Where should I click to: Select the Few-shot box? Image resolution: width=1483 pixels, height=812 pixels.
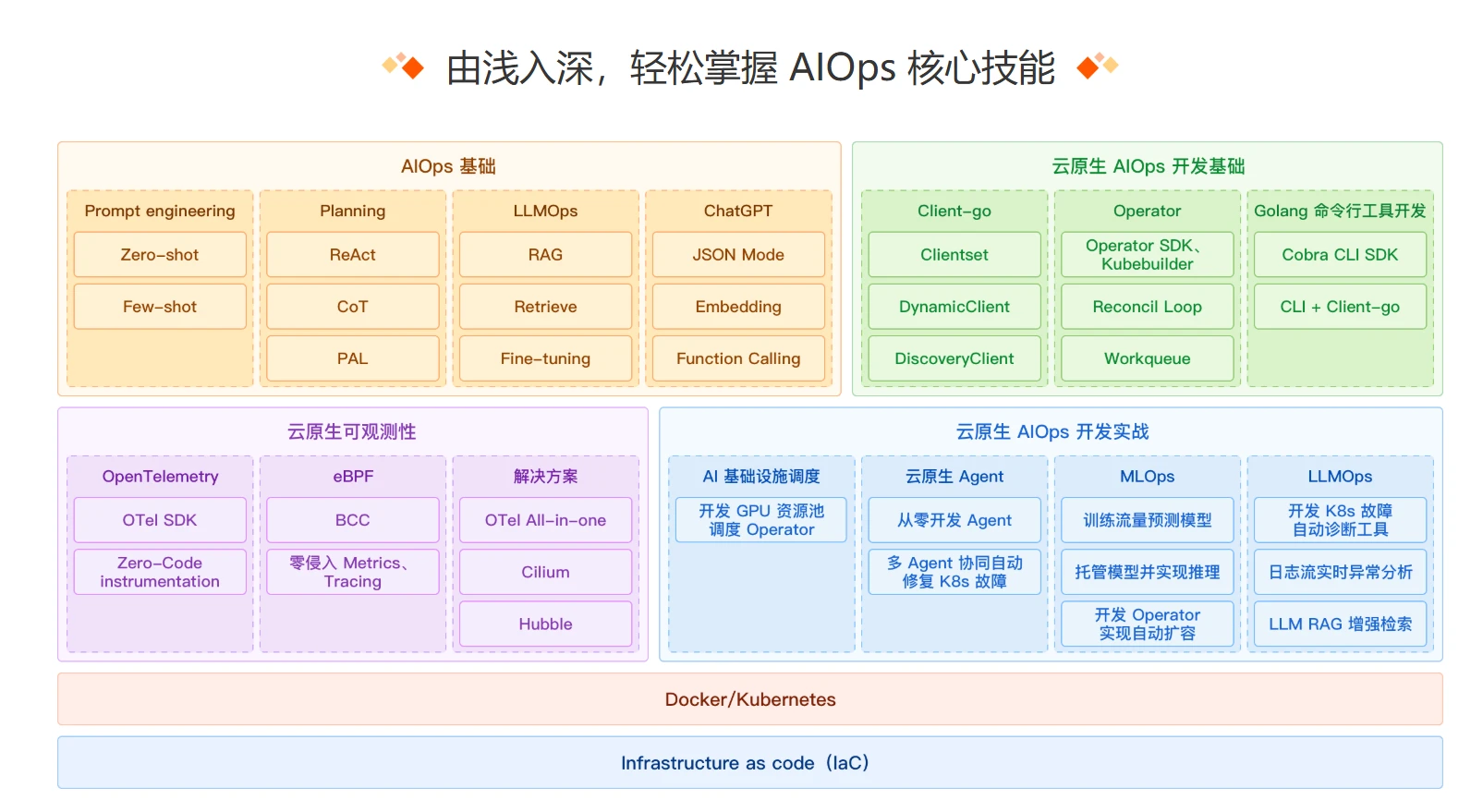[160, 307]
